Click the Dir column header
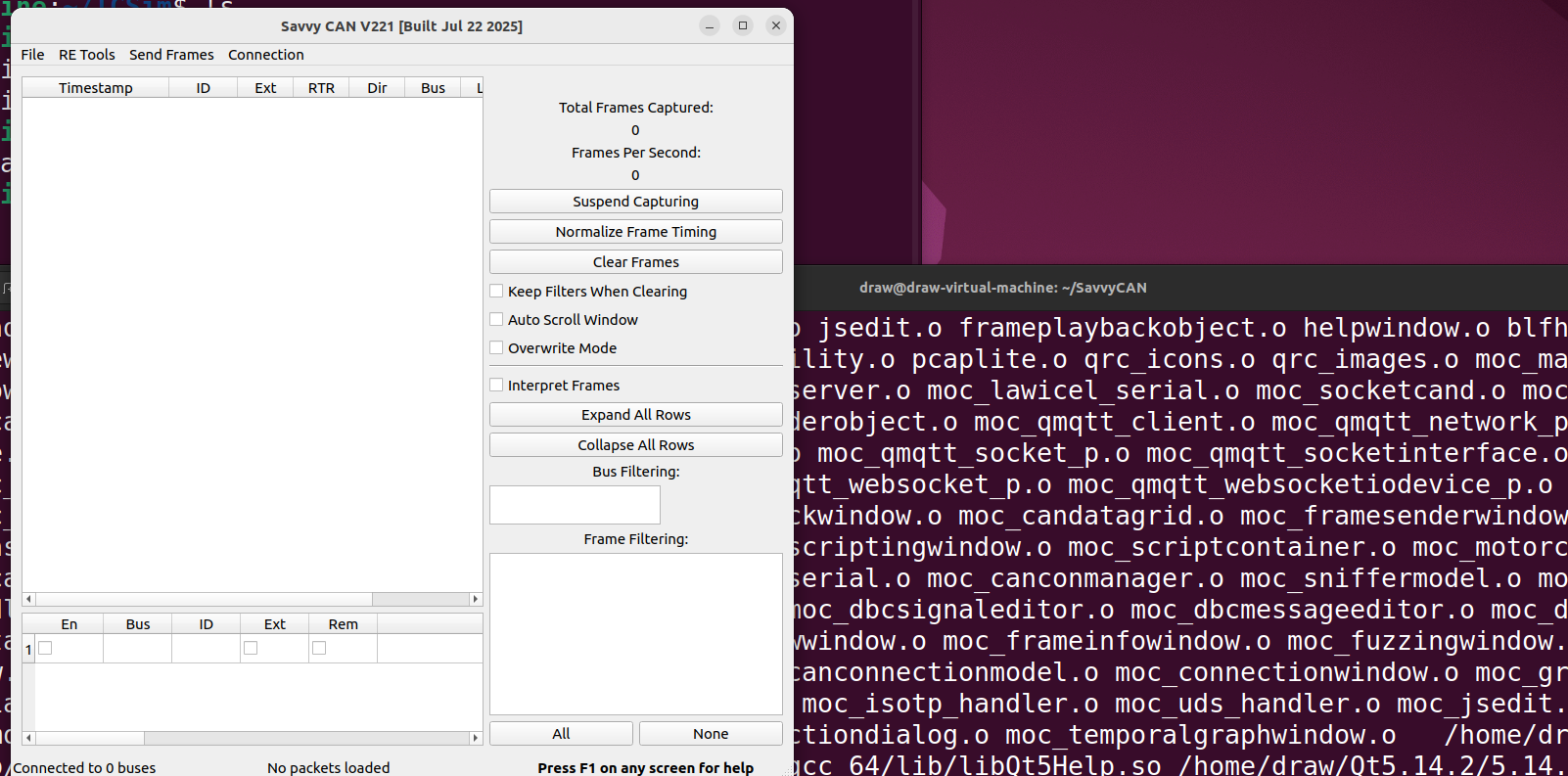1568x776 pixels. 377,88
